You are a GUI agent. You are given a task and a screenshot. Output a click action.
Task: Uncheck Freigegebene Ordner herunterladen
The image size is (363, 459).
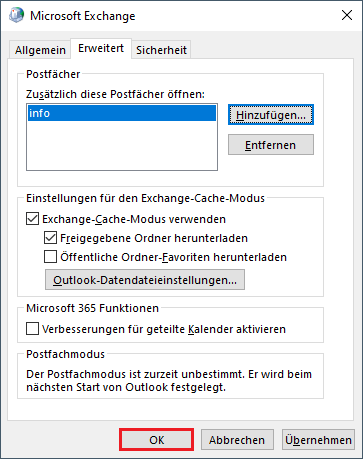coord(50,238)
